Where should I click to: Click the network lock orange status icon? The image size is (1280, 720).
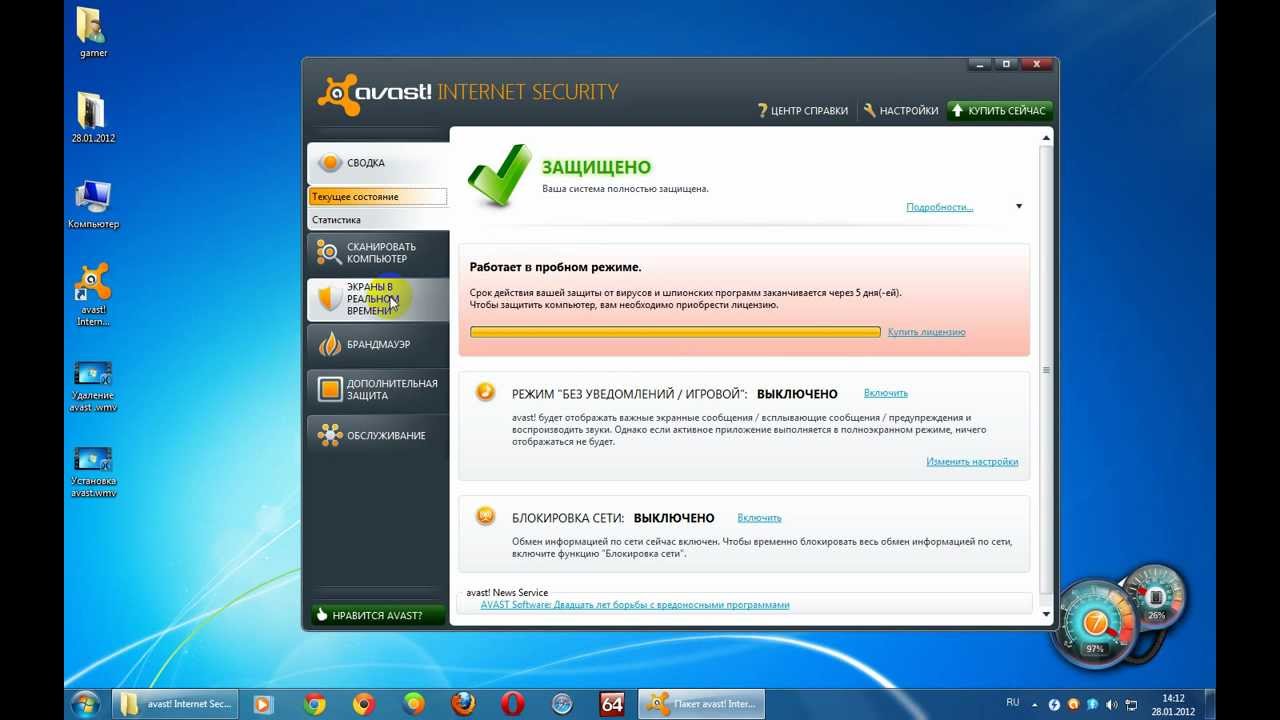485,516
